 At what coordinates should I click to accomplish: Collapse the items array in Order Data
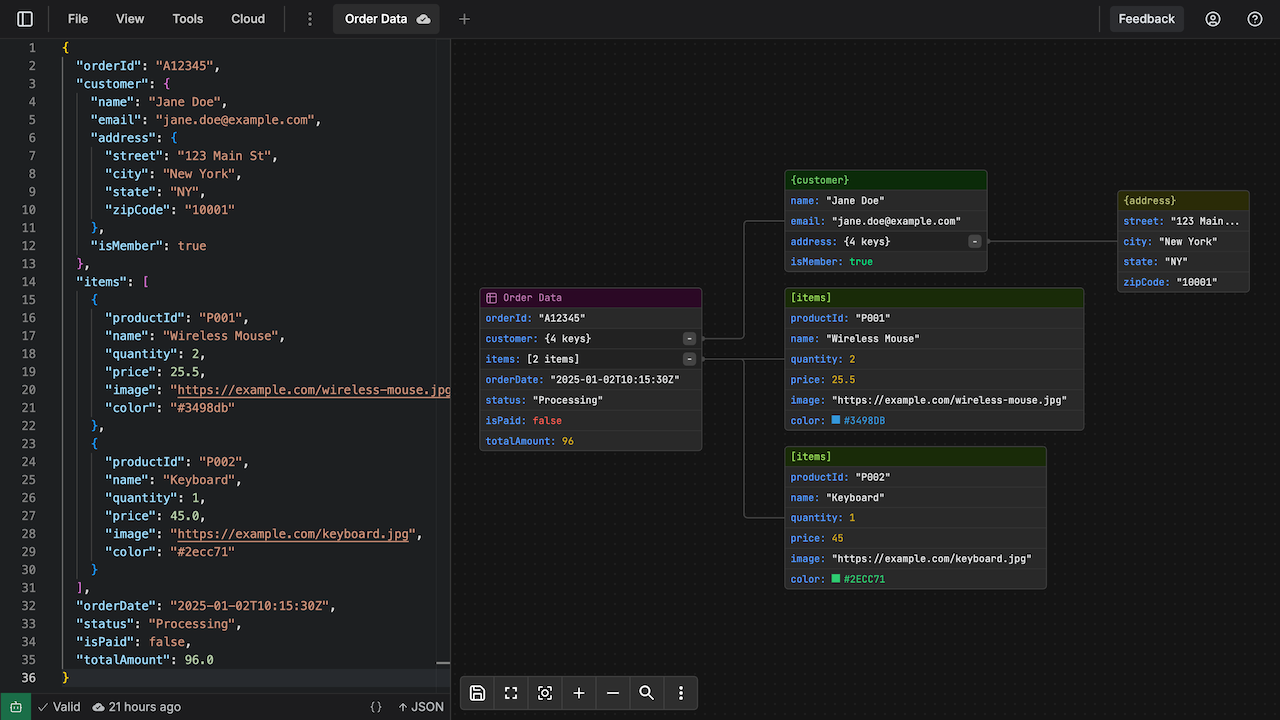(689, 359)
